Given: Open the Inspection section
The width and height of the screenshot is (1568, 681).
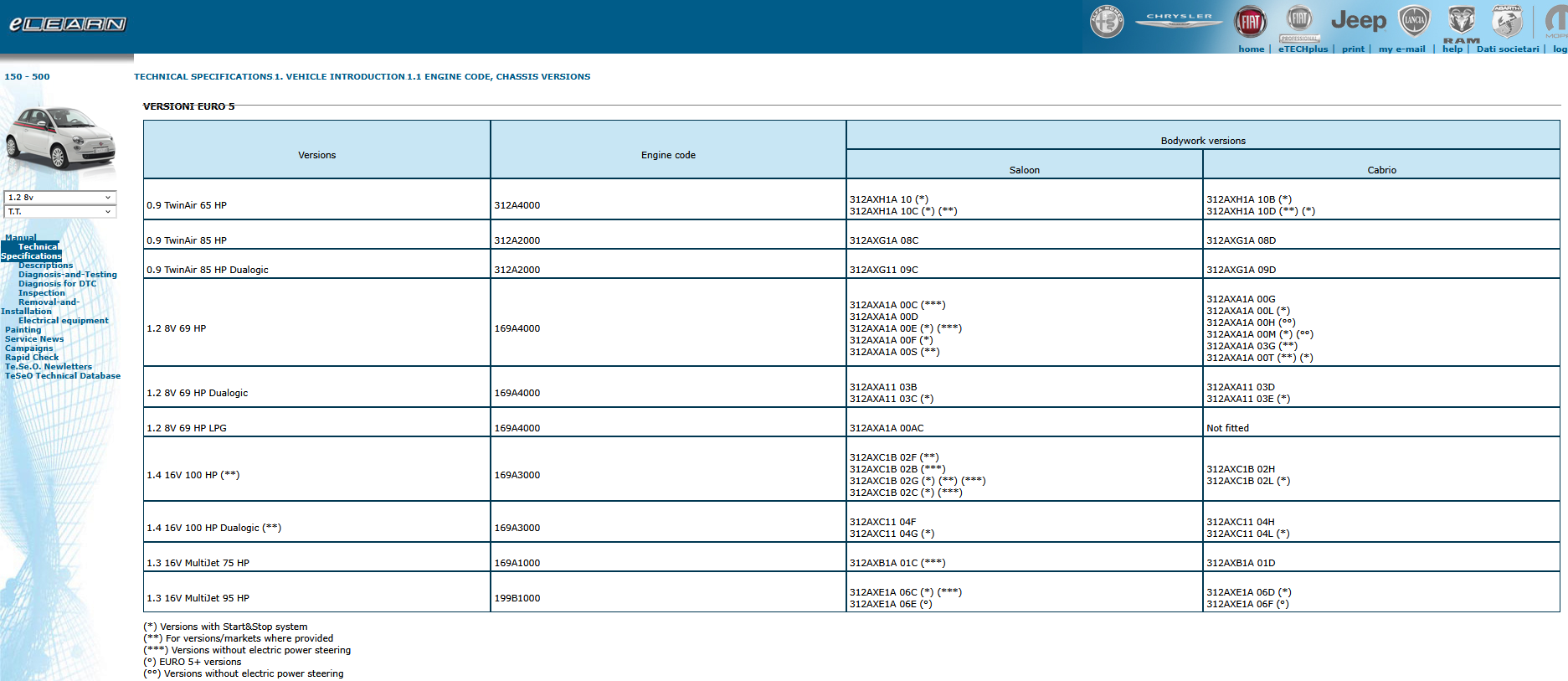Looking at the screenshot, I should pos(42,293).
